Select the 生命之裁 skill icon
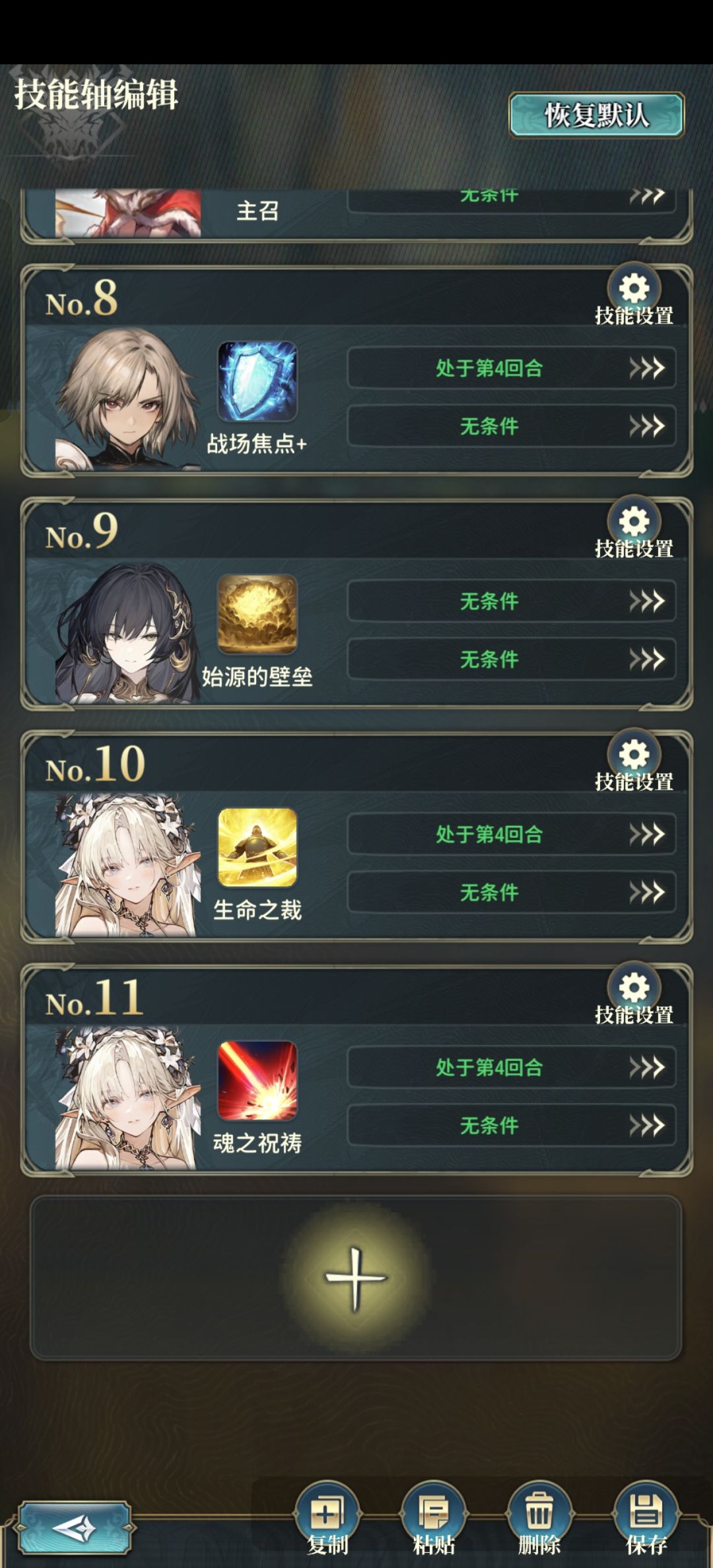 click(257, 848)
